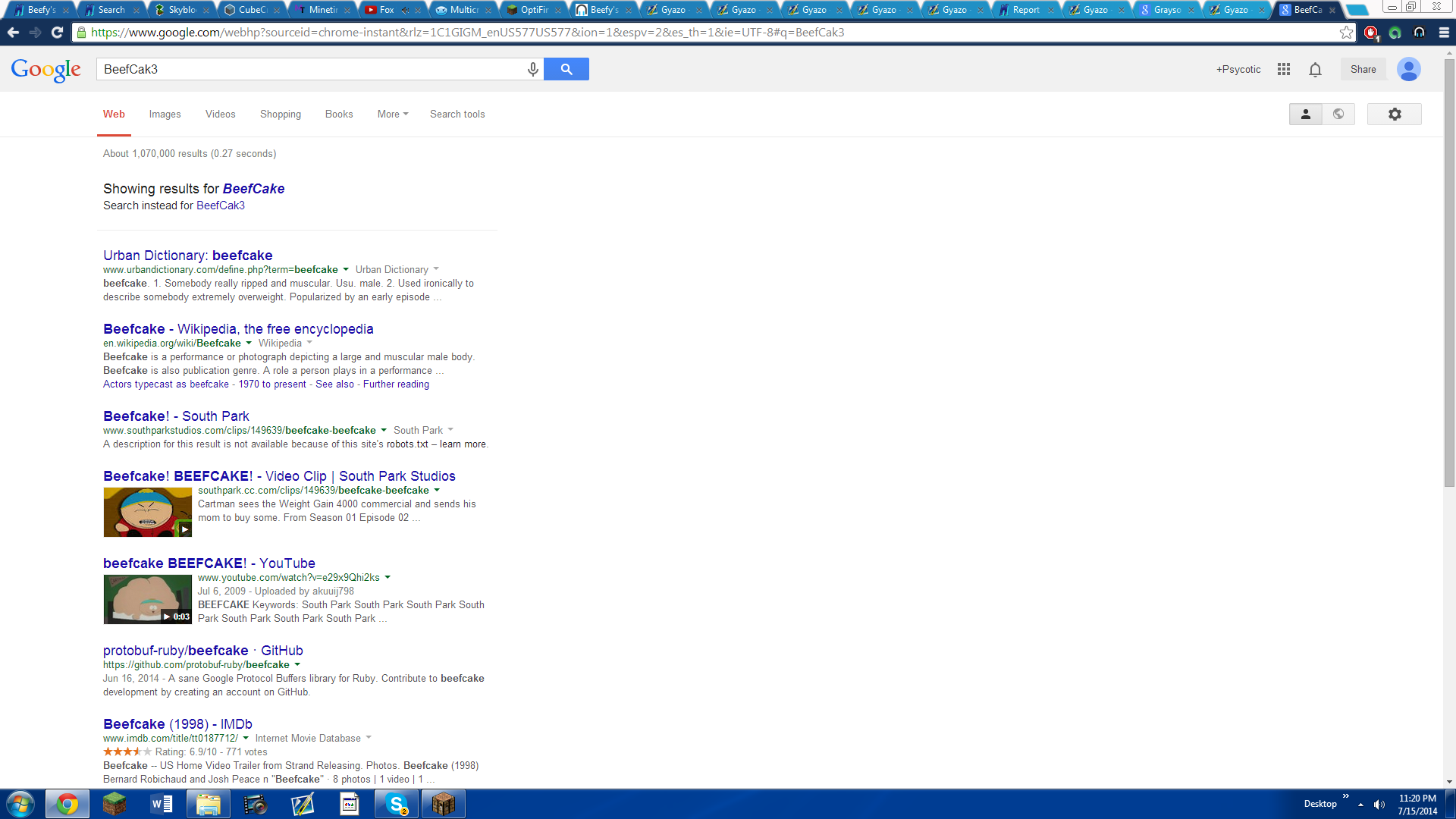1456x819 pixels.
Task: Open 'Further reading' Wikipedia sublink
Action: click(396, 384)
